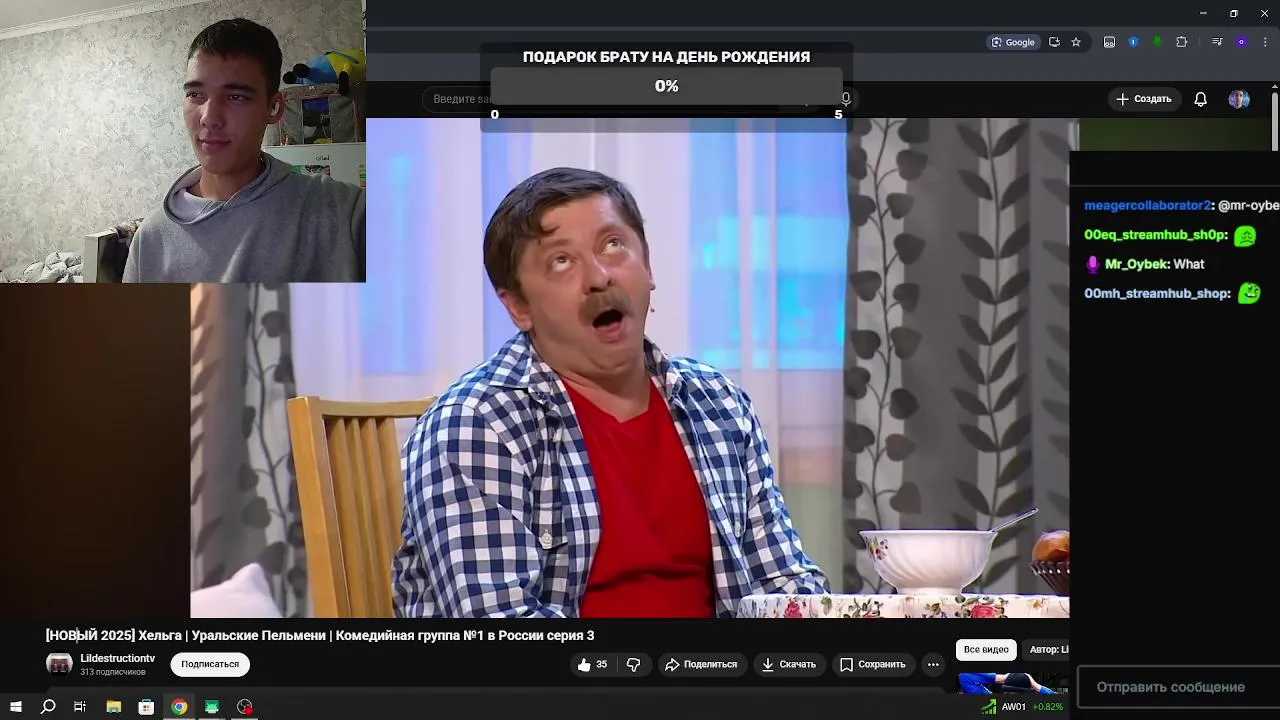1280x720 pixels.
Task: Like the video with thumbs-up icon
Action: 592,664
